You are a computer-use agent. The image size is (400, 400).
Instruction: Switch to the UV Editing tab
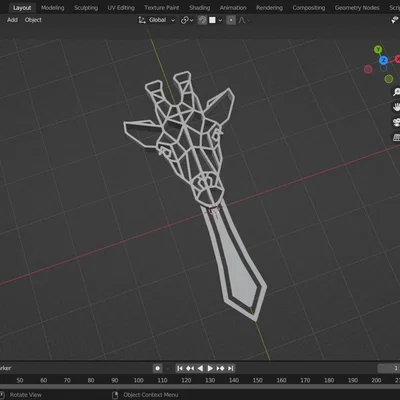coord(121,8)
